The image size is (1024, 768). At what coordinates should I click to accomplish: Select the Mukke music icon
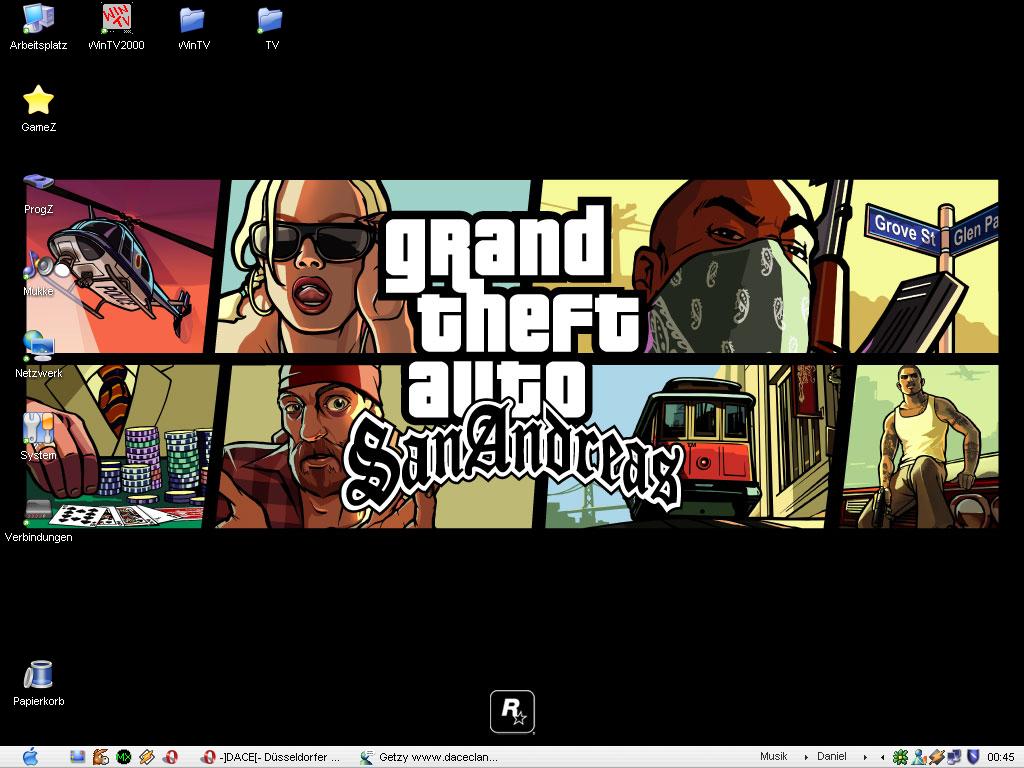tap(38, 274)
